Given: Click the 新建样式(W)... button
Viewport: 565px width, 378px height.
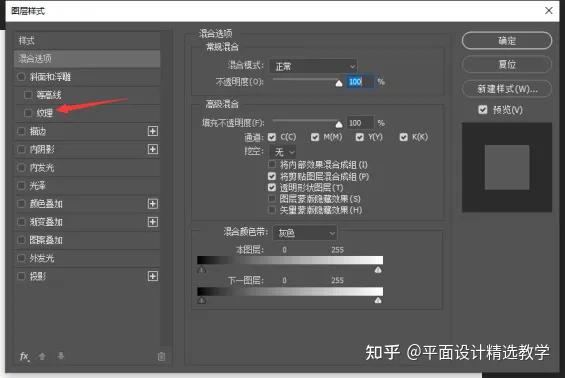Looking at the screenshot, I should (507, 89).
